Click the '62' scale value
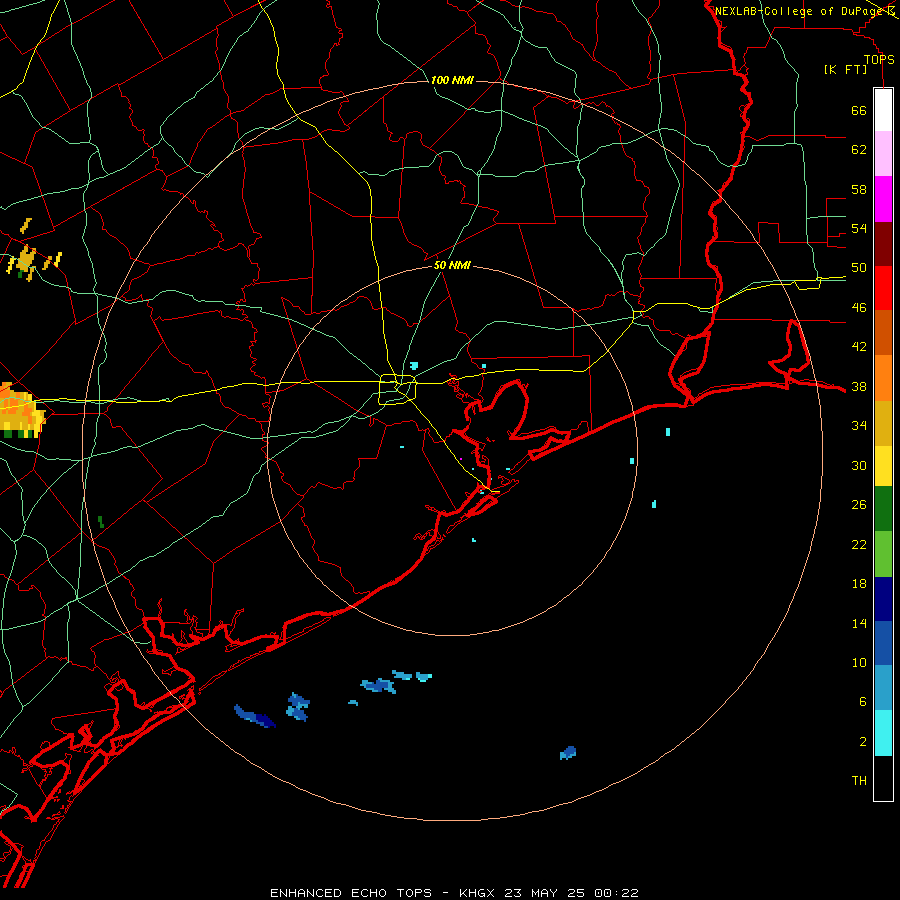Image resolution: width=900 pixels, height=900 pixels. (x=859, y=150)
